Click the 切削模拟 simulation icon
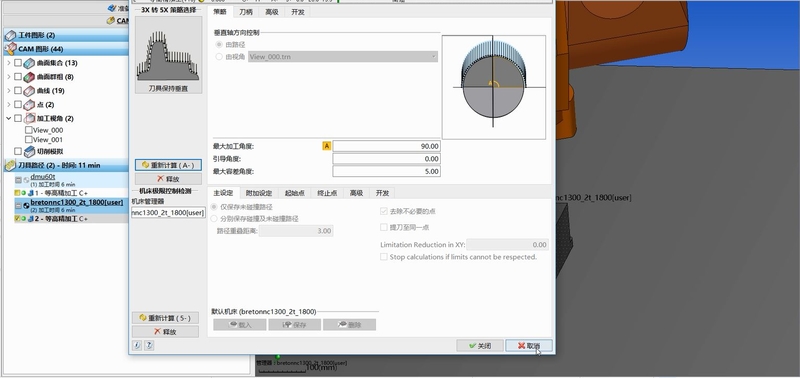 pyautogui.click(x=29, y=151)
